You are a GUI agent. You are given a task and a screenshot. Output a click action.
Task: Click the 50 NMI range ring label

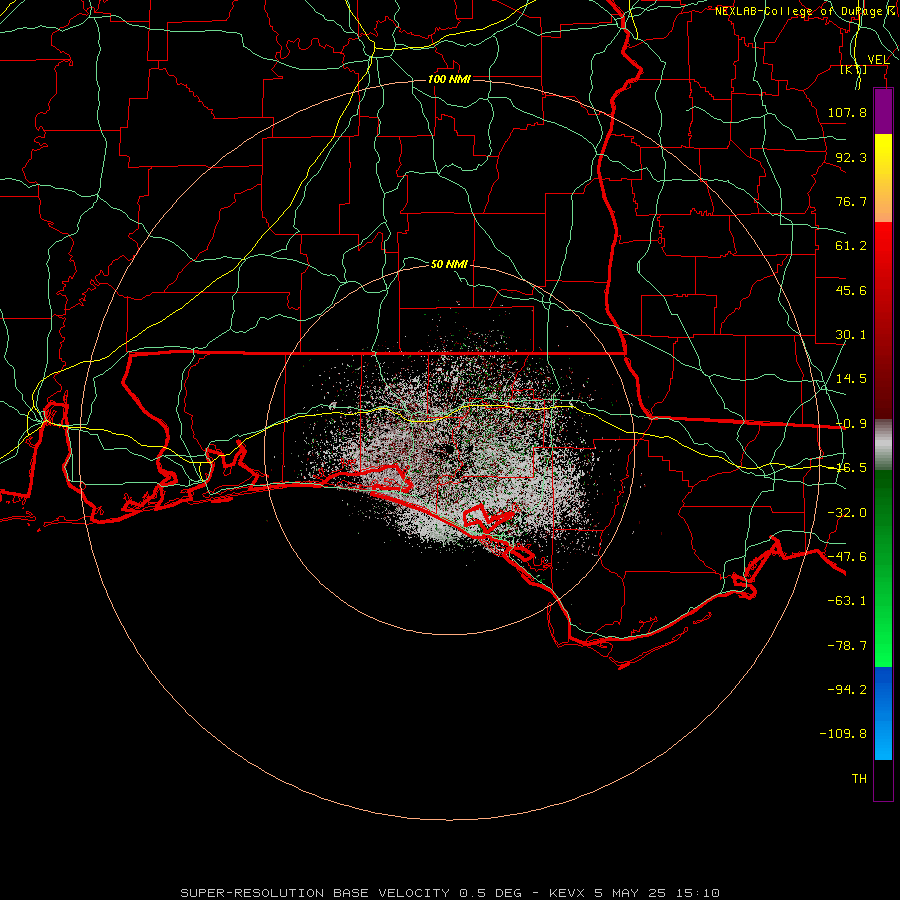pos(449,264)
